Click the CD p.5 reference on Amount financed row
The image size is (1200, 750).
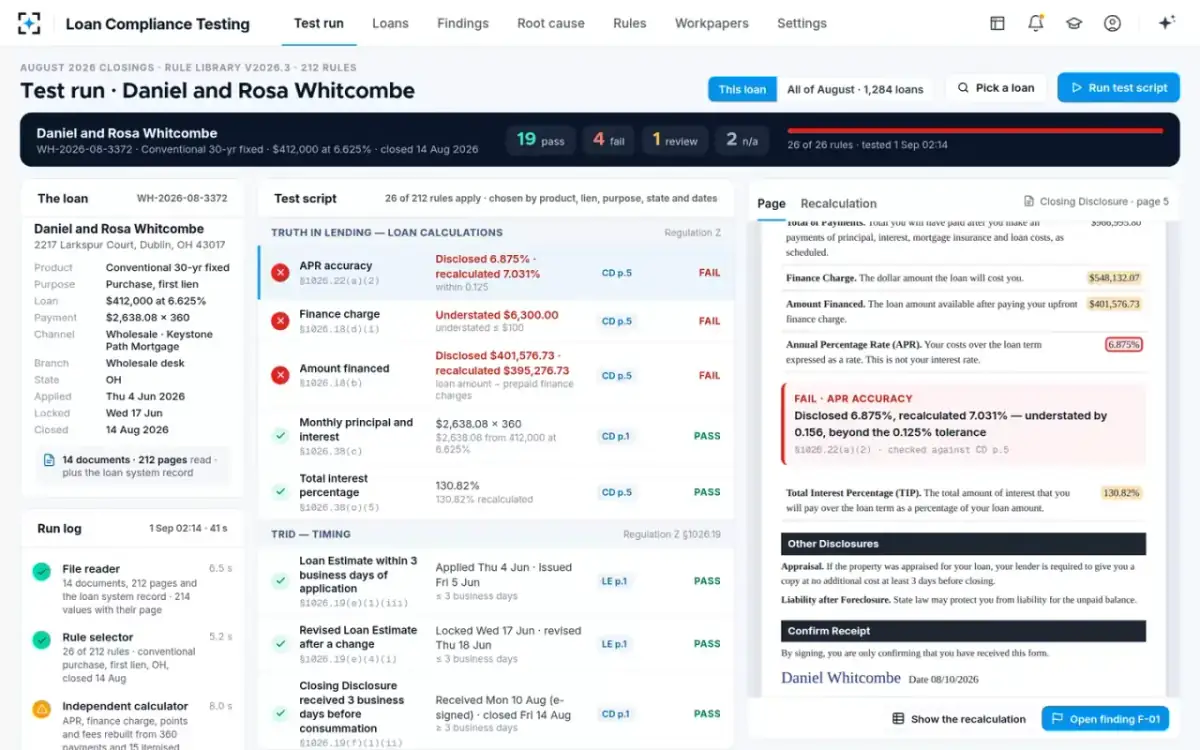pyautogui.click(x=616, y=376)
